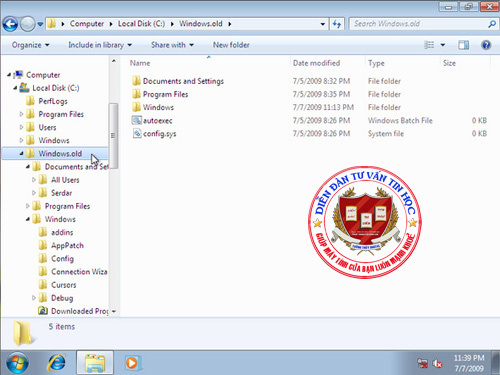Click the volume tray icon
The height and width of the screenshot is (375, 500).
pos(437,363)
